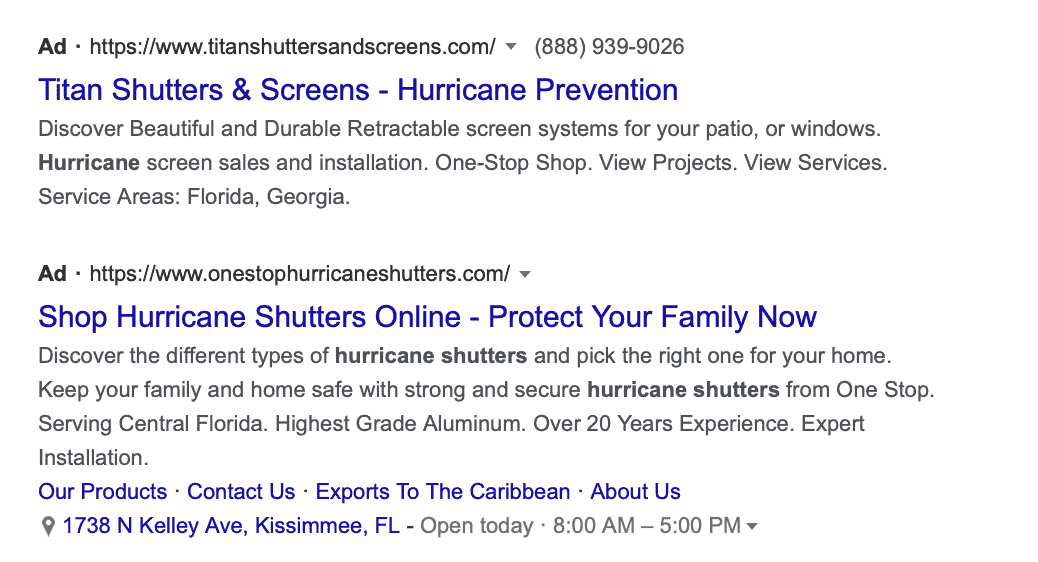Viewport: 1038px width, 562px height.
Task: Click the 1738 N Kelley Ave address
Action: click(231, 526)
